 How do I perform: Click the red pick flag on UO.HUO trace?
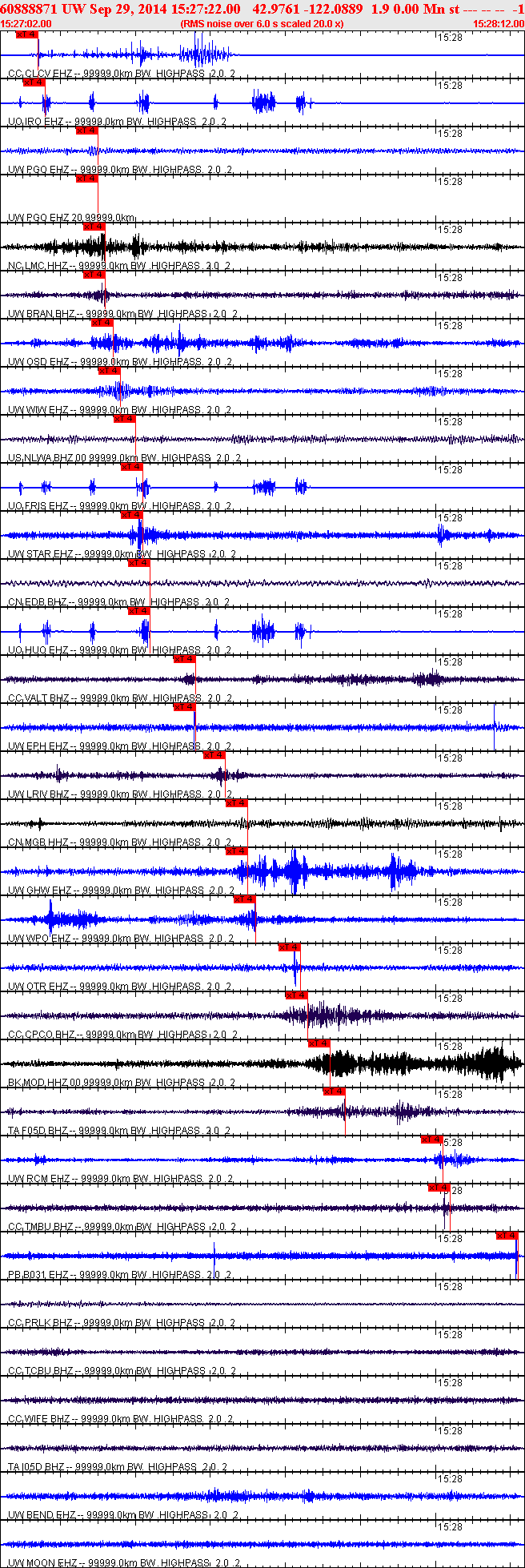(139, 611)
